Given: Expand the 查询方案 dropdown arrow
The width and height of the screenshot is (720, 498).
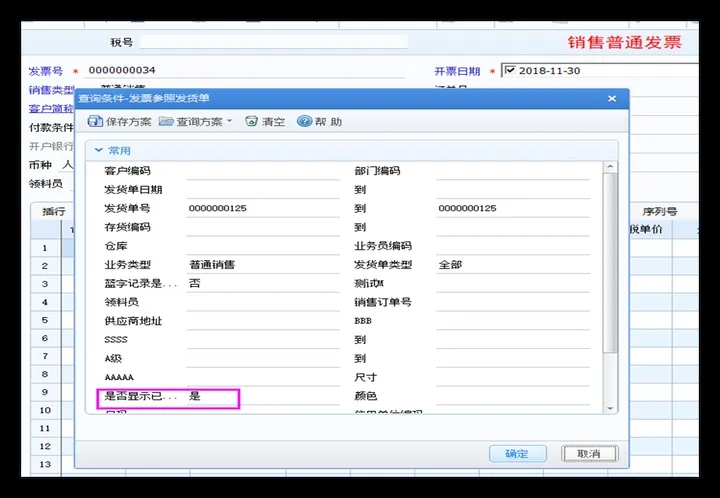Looking at the screenshot, I should [230, 121].
